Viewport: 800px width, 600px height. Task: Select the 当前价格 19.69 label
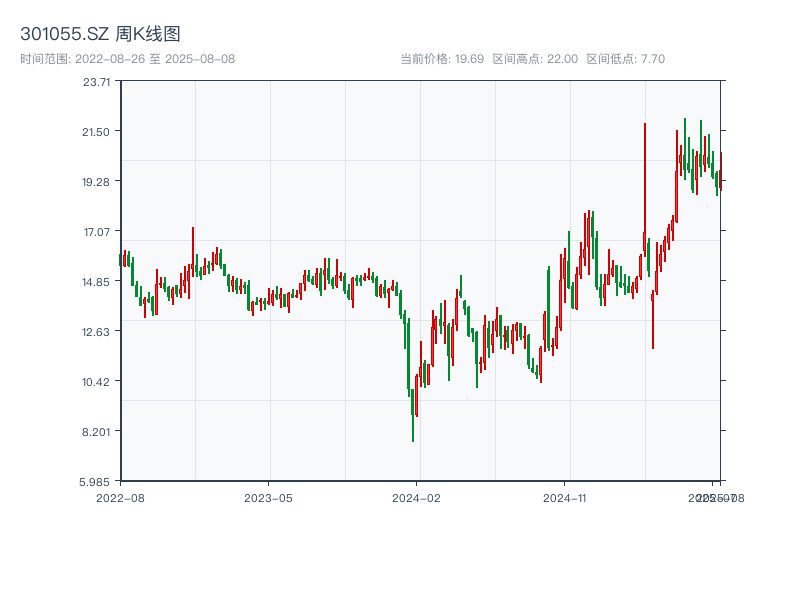pyautogui.click(x=441, y=59)
